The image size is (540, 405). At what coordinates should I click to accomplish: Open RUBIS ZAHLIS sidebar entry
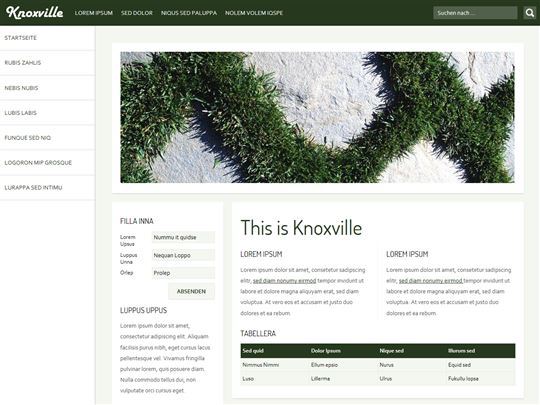pyautogui.click(x=48, y=63)
